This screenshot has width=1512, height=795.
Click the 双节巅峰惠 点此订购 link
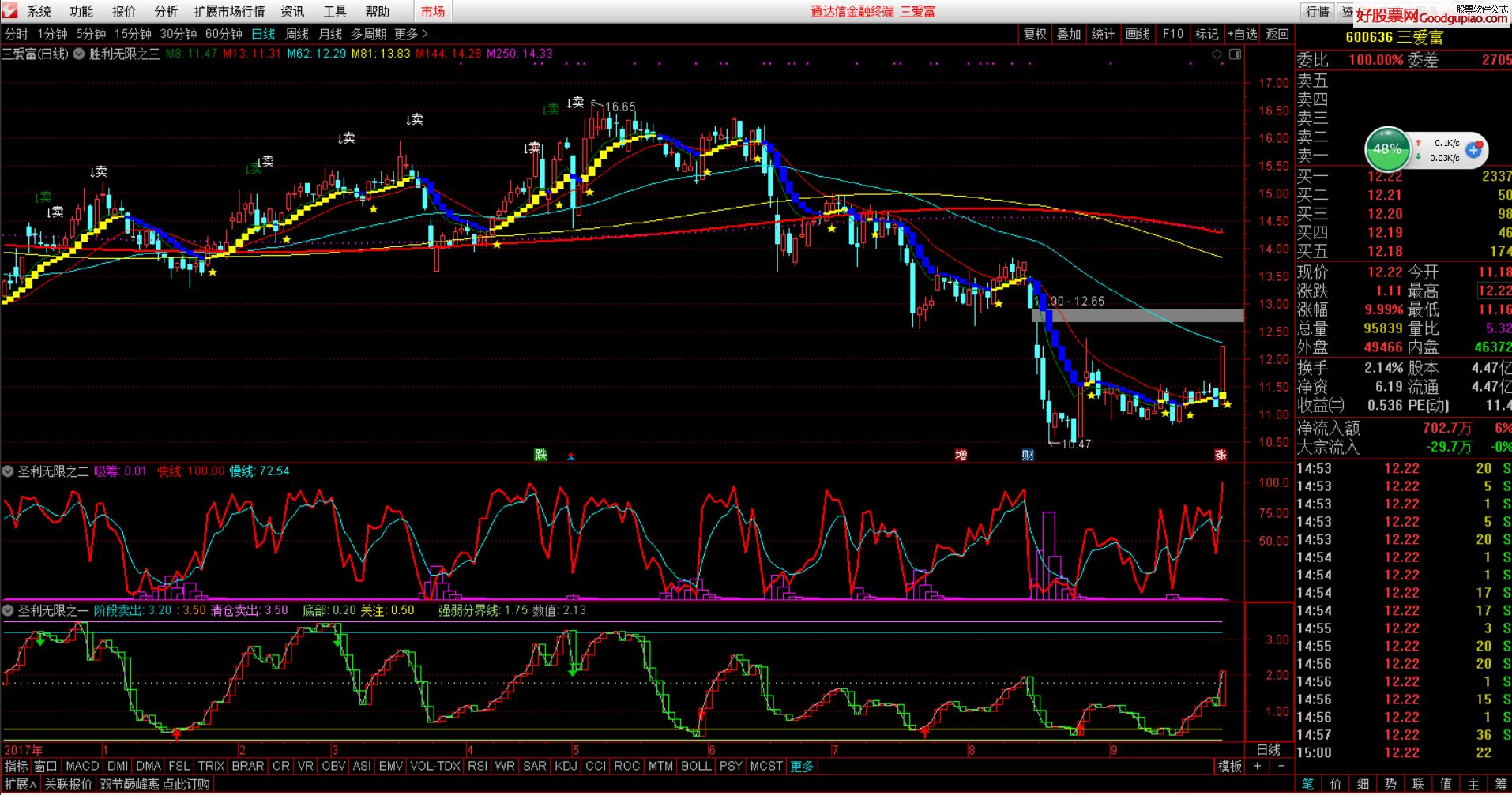[x=155, y=784]
